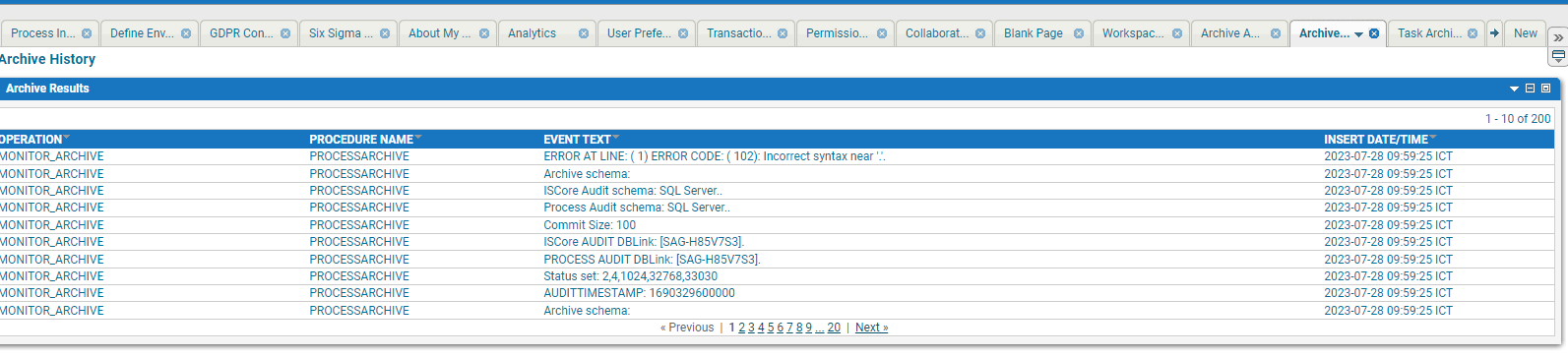Sort by OPERATION column arrow
Image resolution: width=1568 pixels, height=358 pixels.
66,138
